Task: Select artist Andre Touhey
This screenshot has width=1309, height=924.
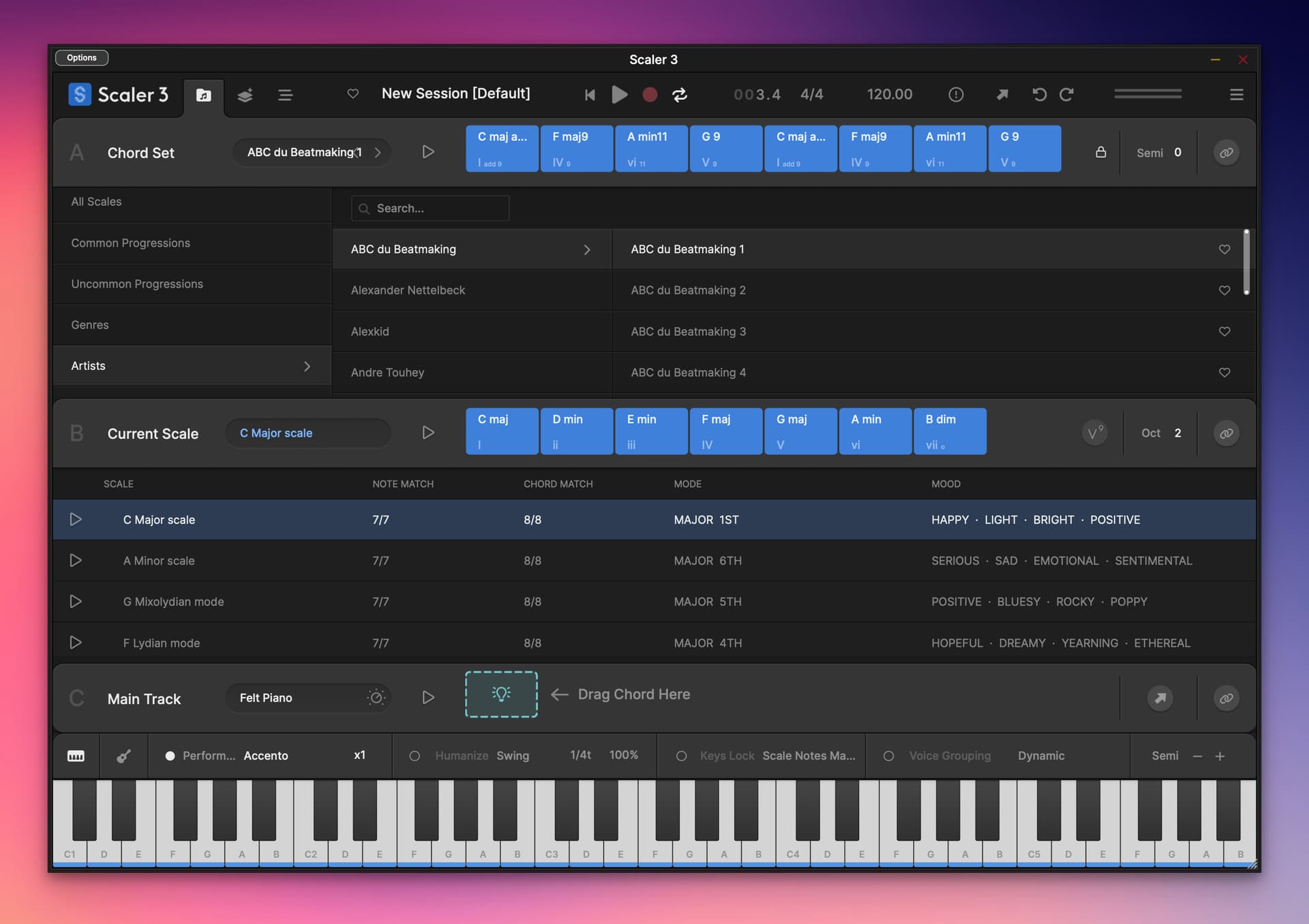Action: (x=472, y=373)
